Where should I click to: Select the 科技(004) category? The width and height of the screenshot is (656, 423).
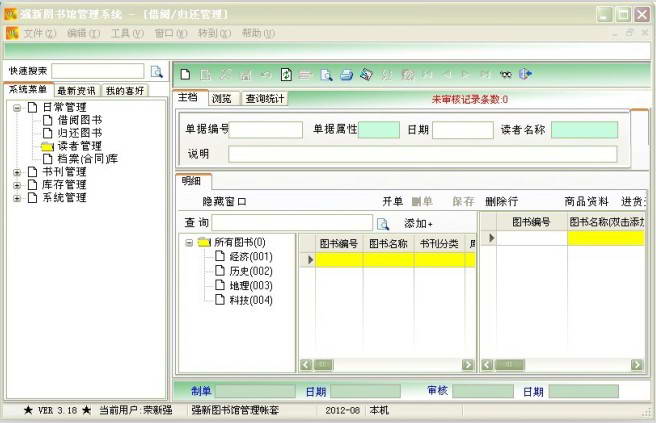click(x=251, y=300)
